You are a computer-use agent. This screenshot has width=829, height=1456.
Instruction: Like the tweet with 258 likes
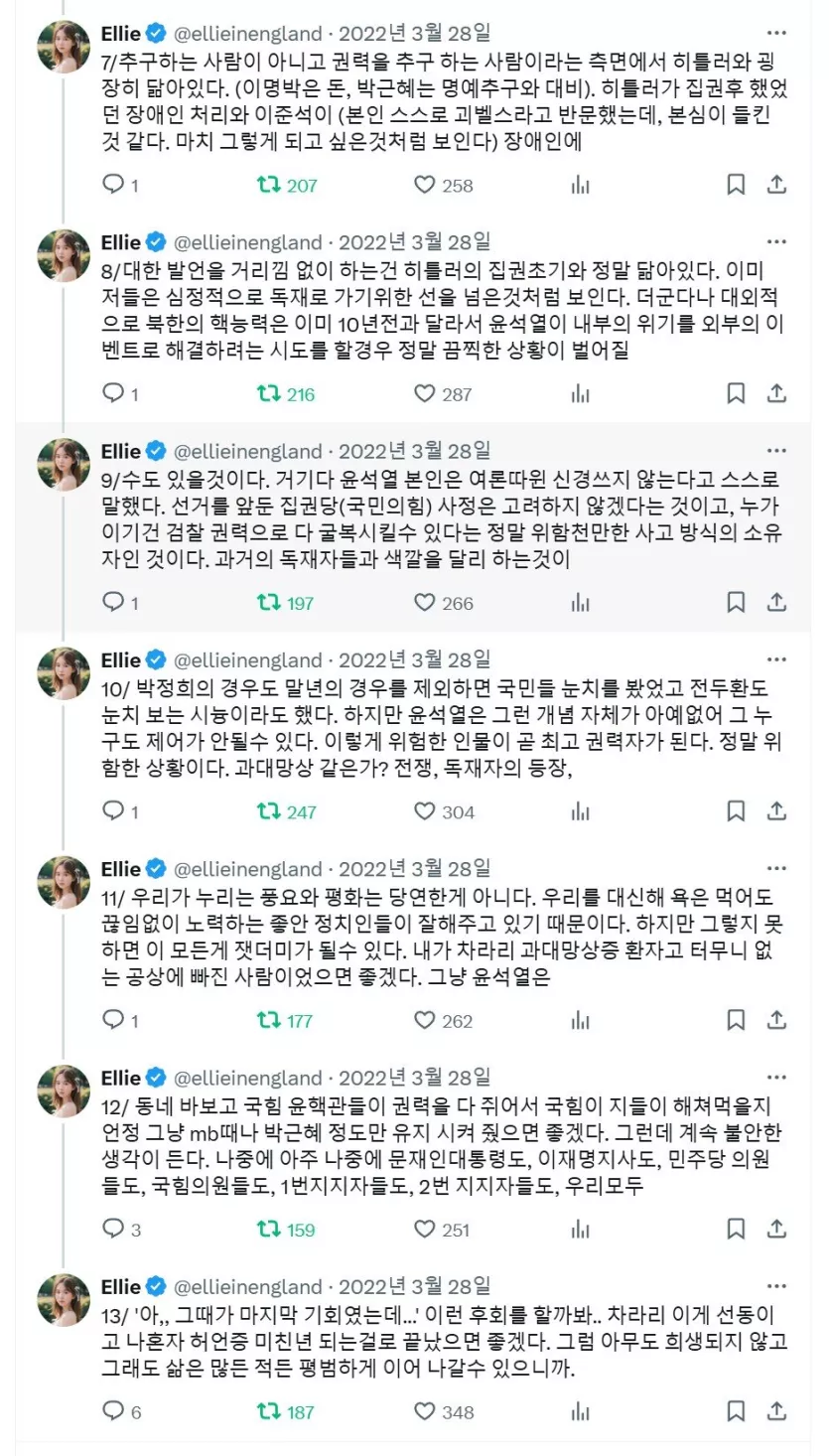[x=425, y=185]
